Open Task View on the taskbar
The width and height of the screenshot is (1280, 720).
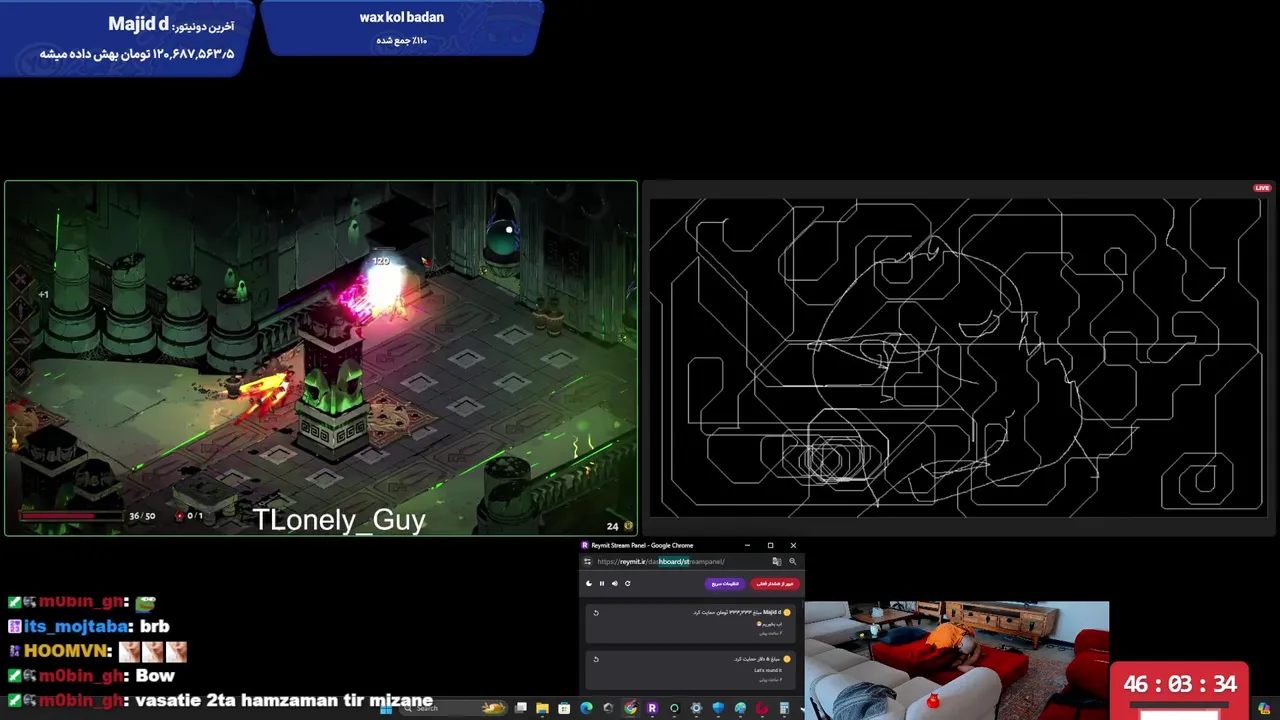(x=521, y=708)
